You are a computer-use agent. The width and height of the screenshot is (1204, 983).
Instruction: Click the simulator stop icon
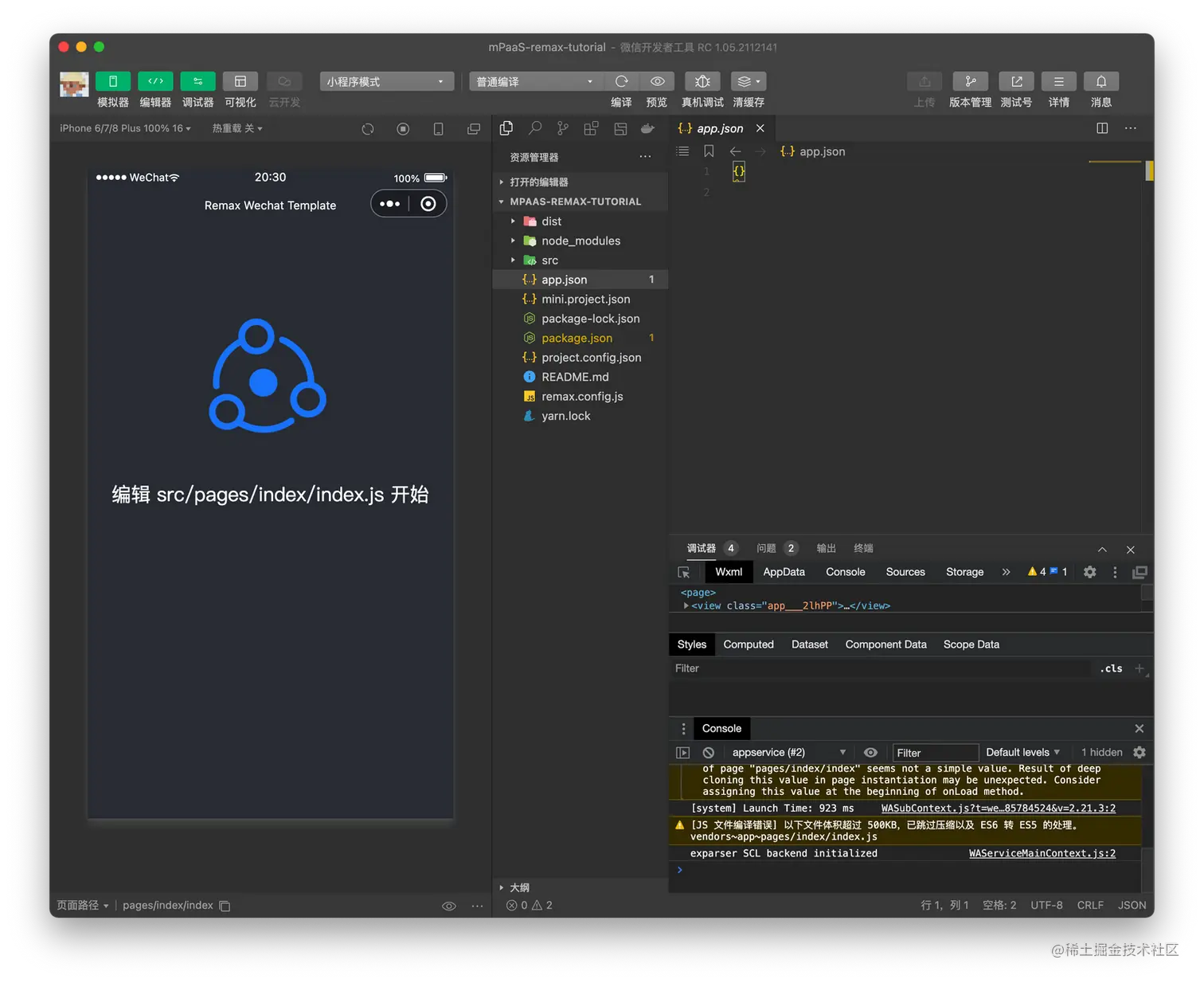pos(403,129)
